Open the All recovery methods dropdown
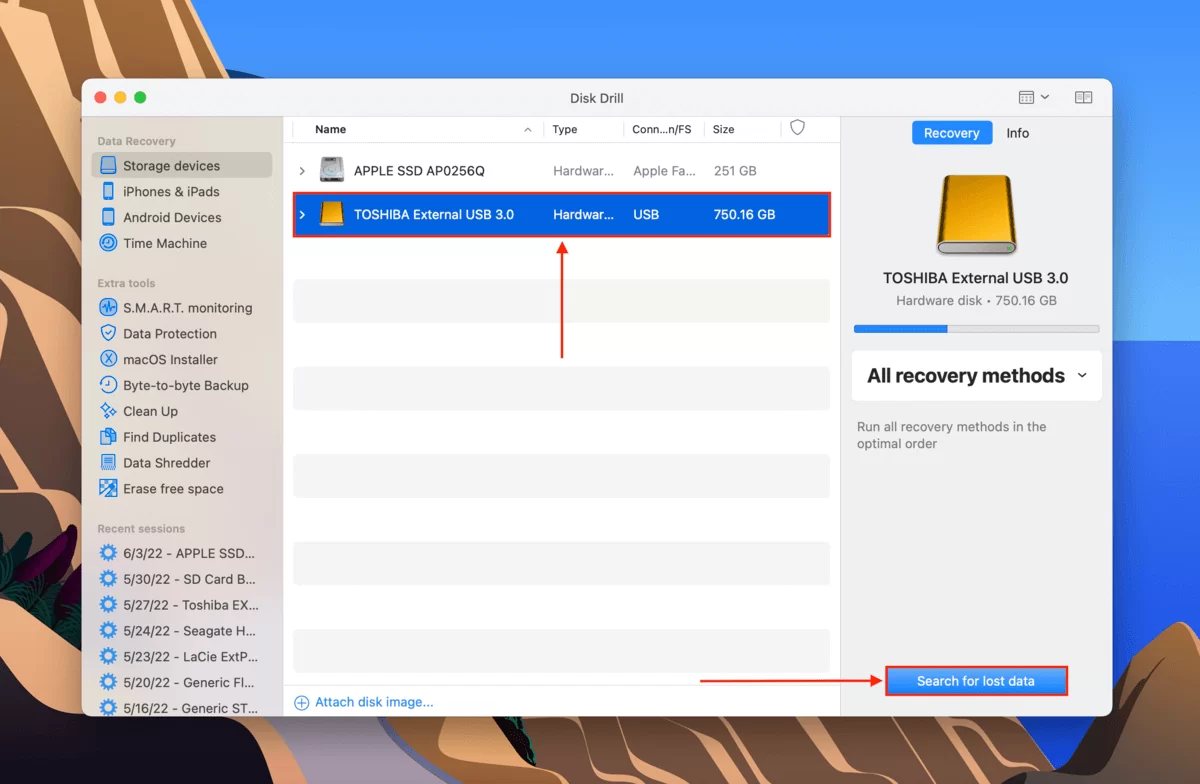The height and width of the screenshot is (784, 1200). point(975,375)
